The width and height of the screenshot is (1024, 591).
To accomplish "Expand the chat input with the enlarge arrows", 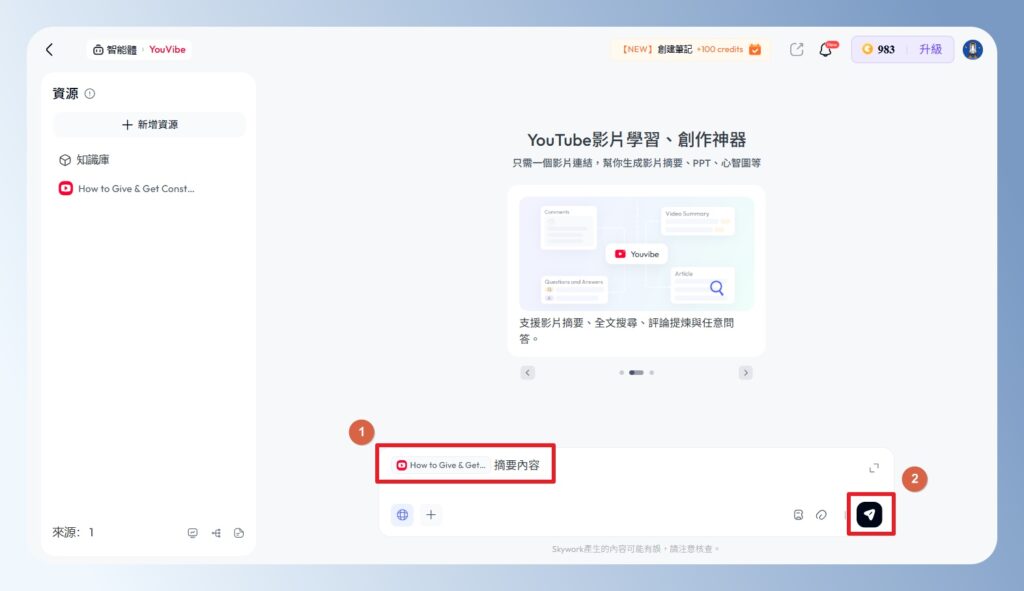I will click(x=874, y=466).
